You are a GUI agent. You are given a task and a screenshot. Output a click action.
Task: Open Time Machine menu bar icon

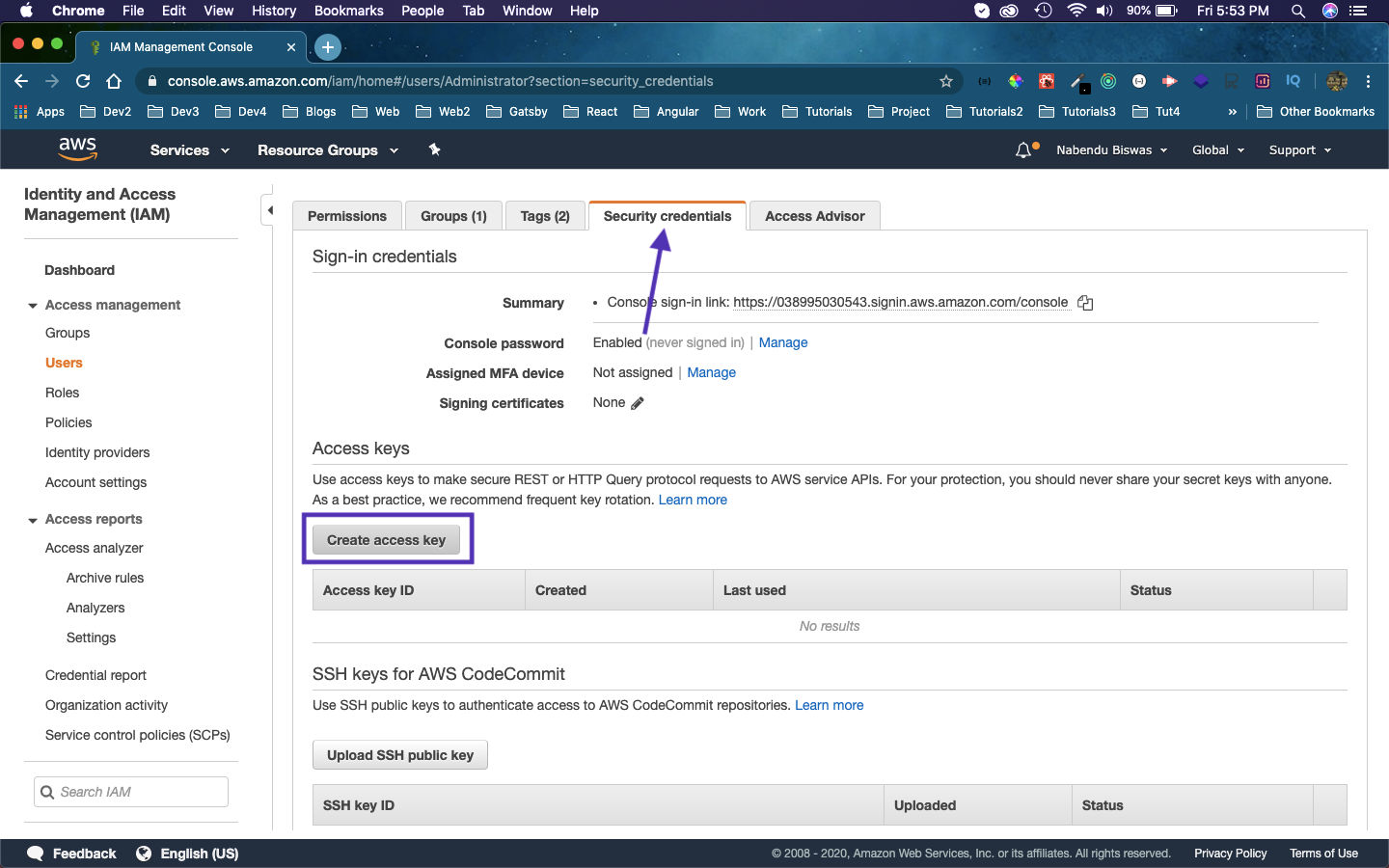pos(1043,11)
